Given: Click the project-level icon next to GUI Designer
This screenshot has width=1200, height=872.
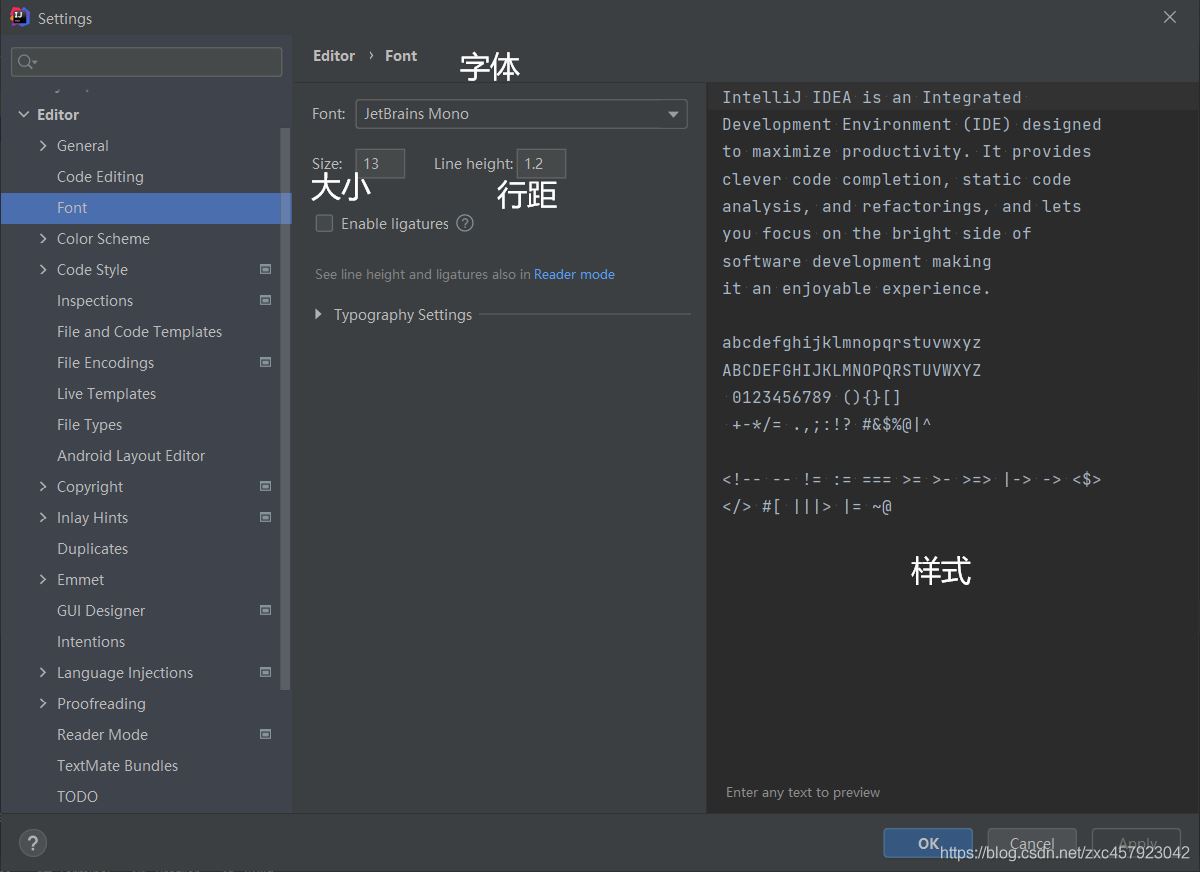Looking at the screenshot, I should click(x=265, y=610).
